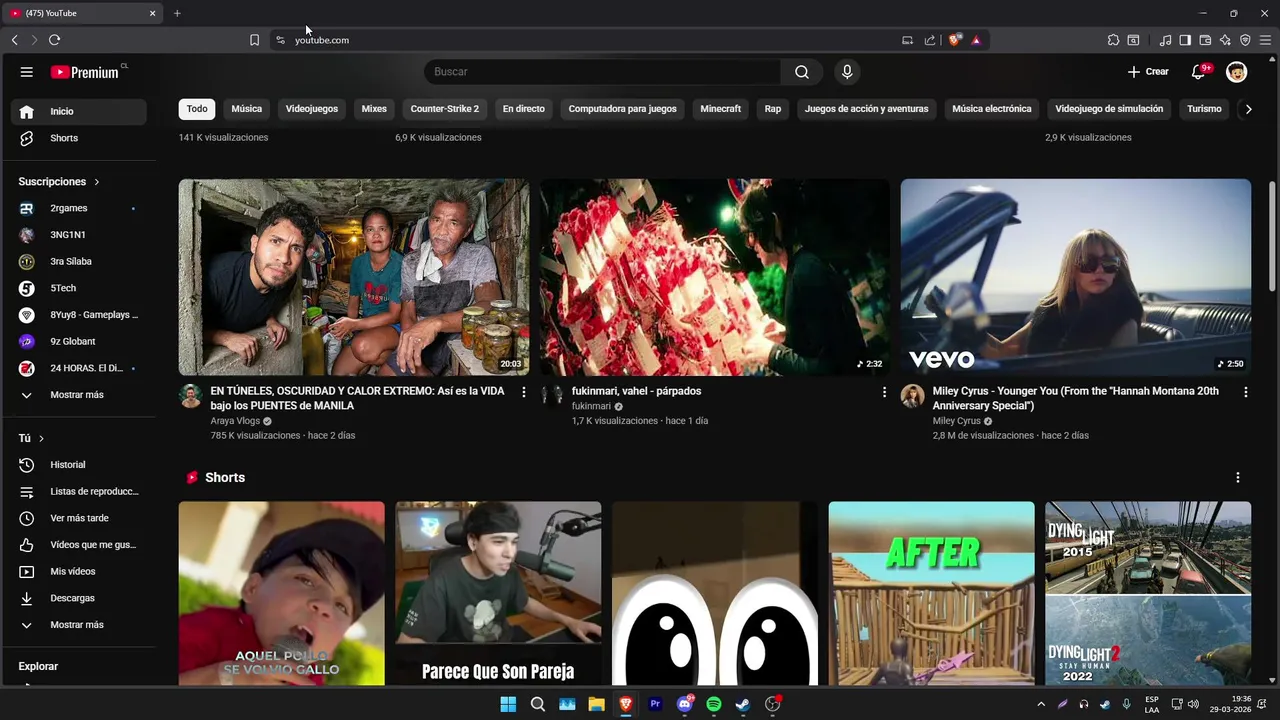Select the En directo filter chip
The width and height of the screenshot is (1280, 720).
pos(524,109)
